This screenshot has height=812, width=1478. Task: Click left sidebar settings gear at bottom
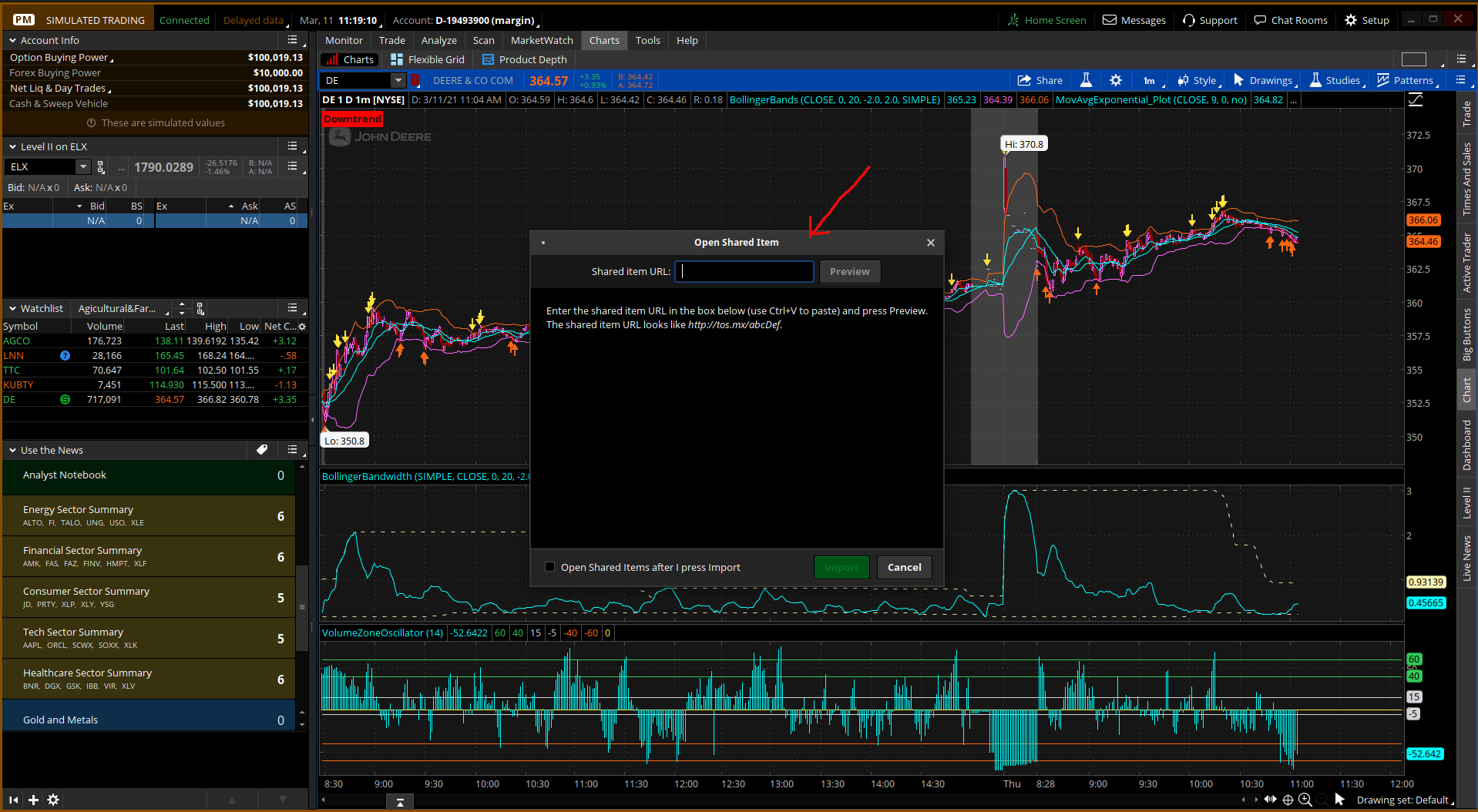click(x=53, y=800)
